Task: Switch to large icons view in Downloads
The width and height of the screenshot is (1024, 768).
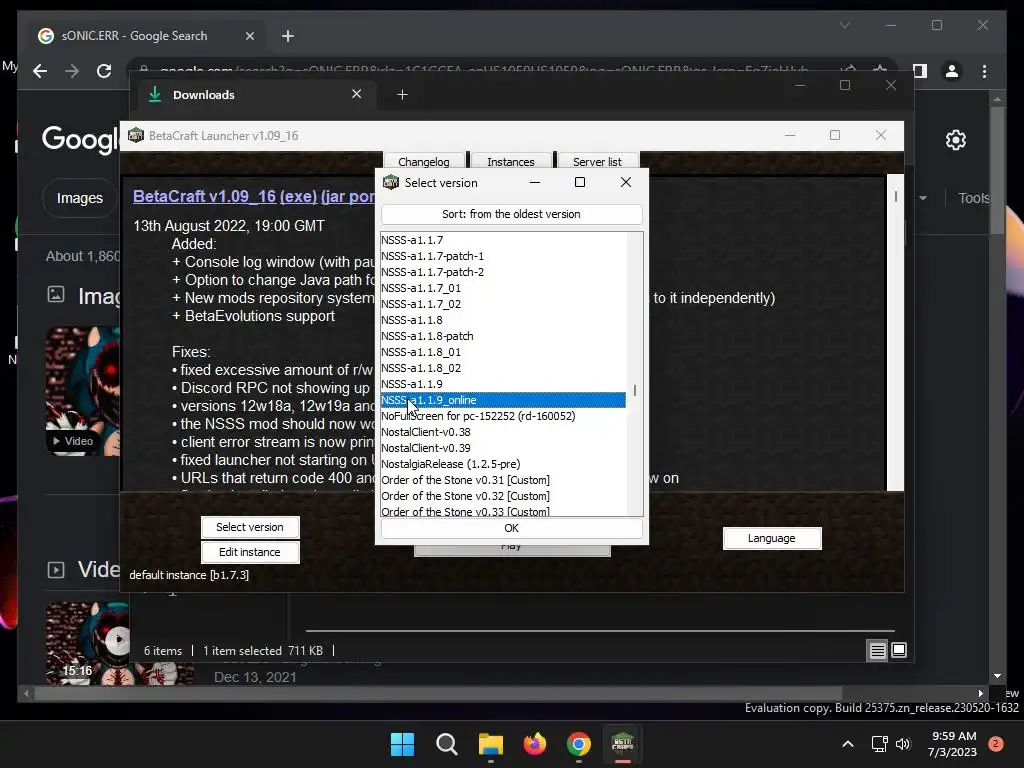Action: coord(899,650)
